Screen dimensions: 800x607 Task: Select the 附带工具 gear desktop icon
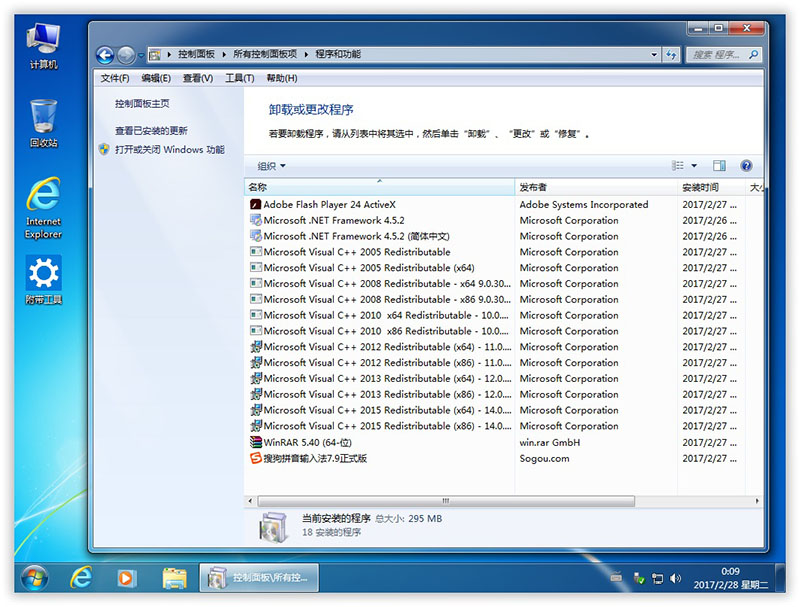pos(43,280)
